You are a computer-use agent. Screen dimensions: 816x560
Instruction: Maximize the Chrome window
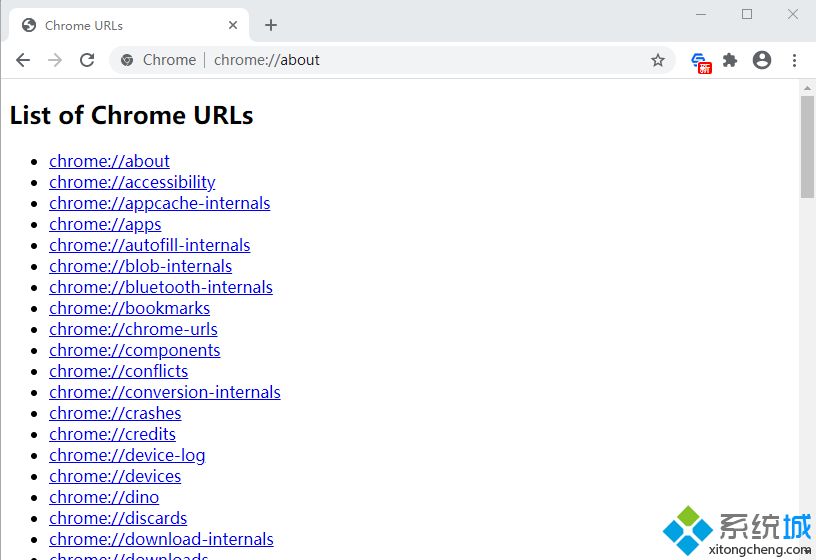point(747,15)
